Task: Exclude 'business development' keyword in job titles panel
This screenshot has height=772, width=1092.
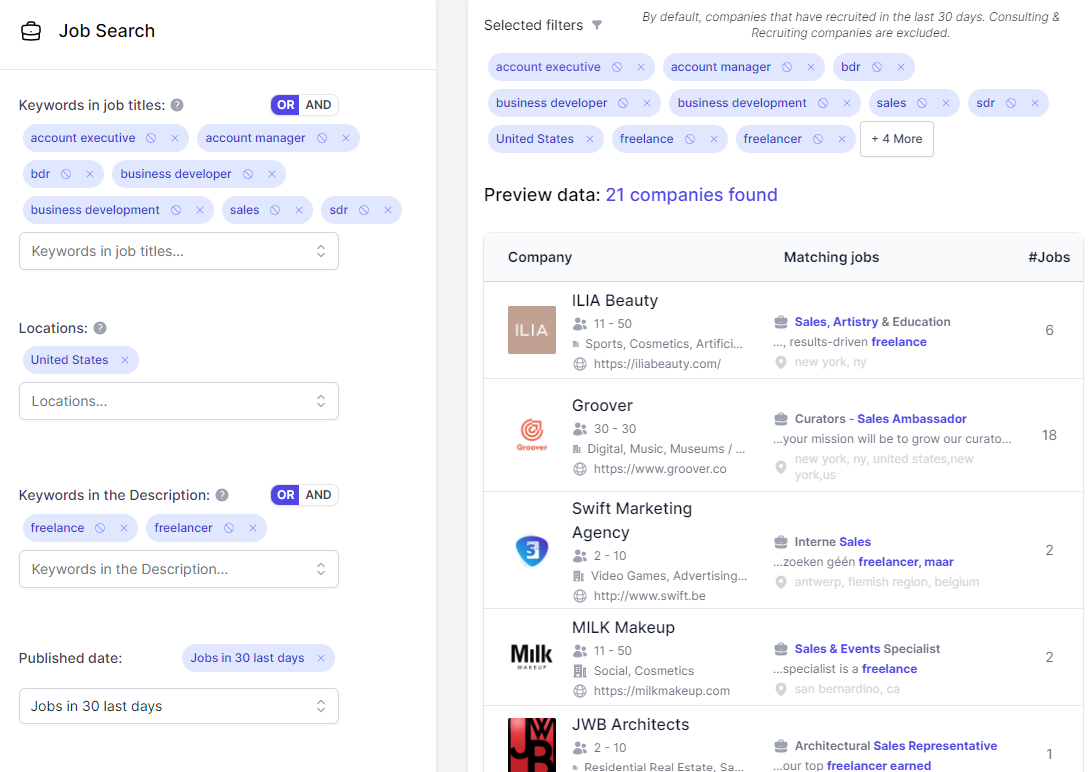Action: coord(176,210)
